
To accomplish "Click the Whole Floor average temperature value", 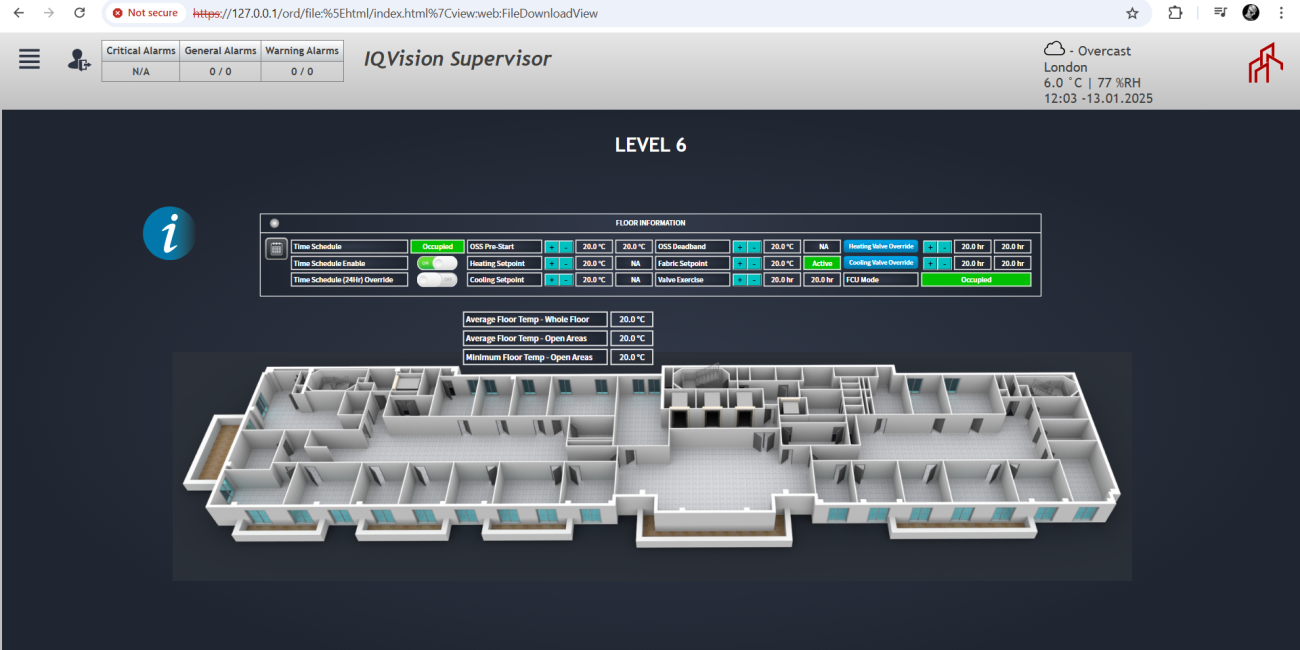I will (632, 320).
